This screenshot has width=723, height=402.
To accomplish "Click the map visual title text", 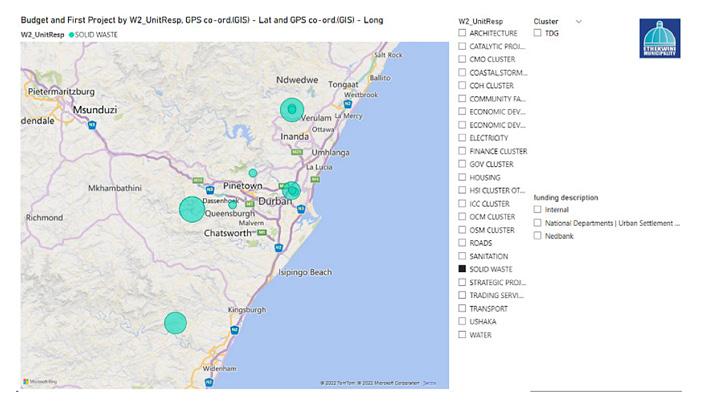I will click(x=202, y=20).
